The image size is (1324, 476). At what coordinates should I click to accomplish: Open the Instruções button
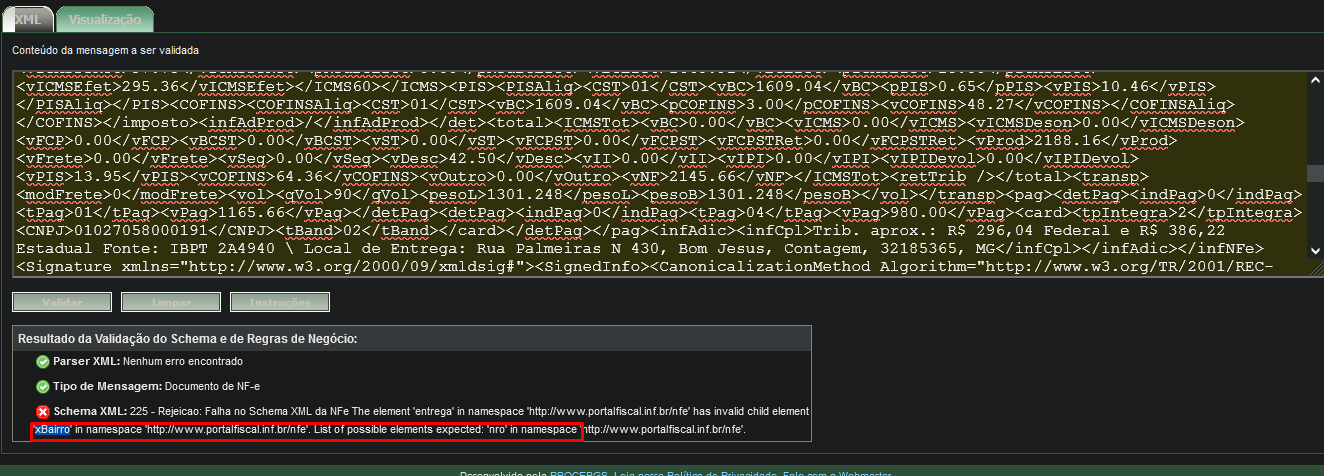pyautogui.click(x=280, y=302)
